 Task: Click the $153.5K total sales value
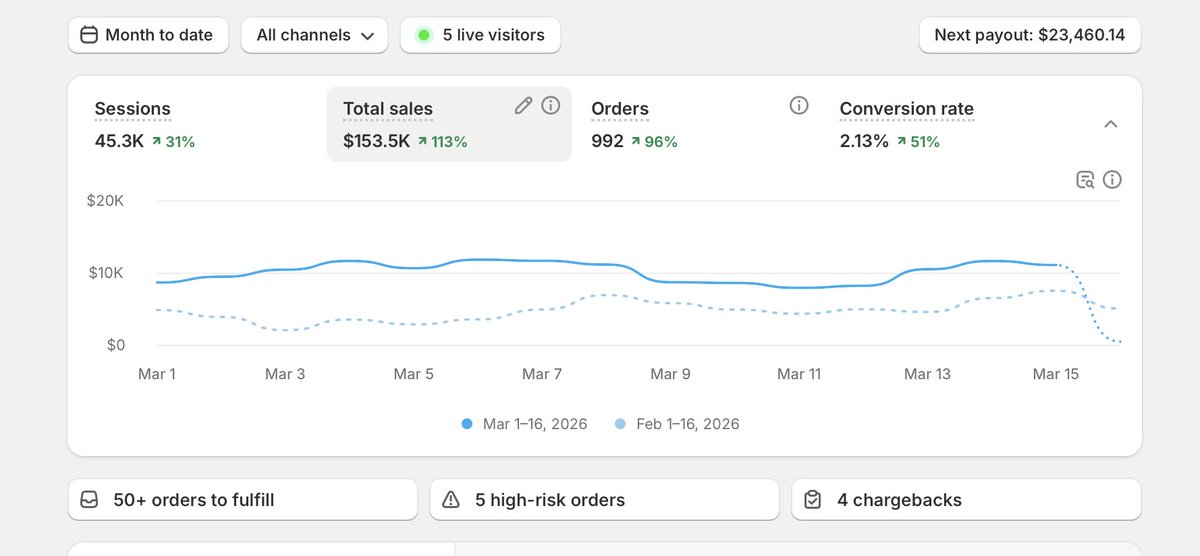tap(376, 142)
